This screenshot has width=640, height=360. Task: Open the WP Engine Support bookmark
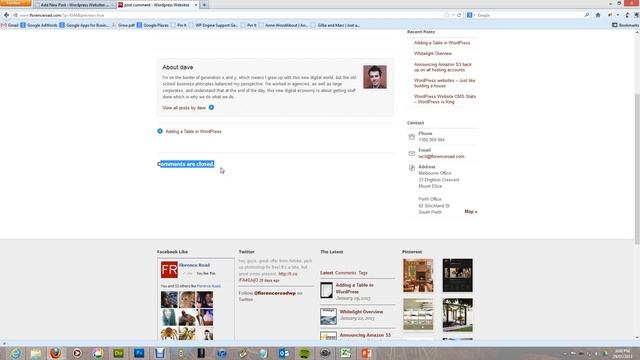[x=213, y=25]
